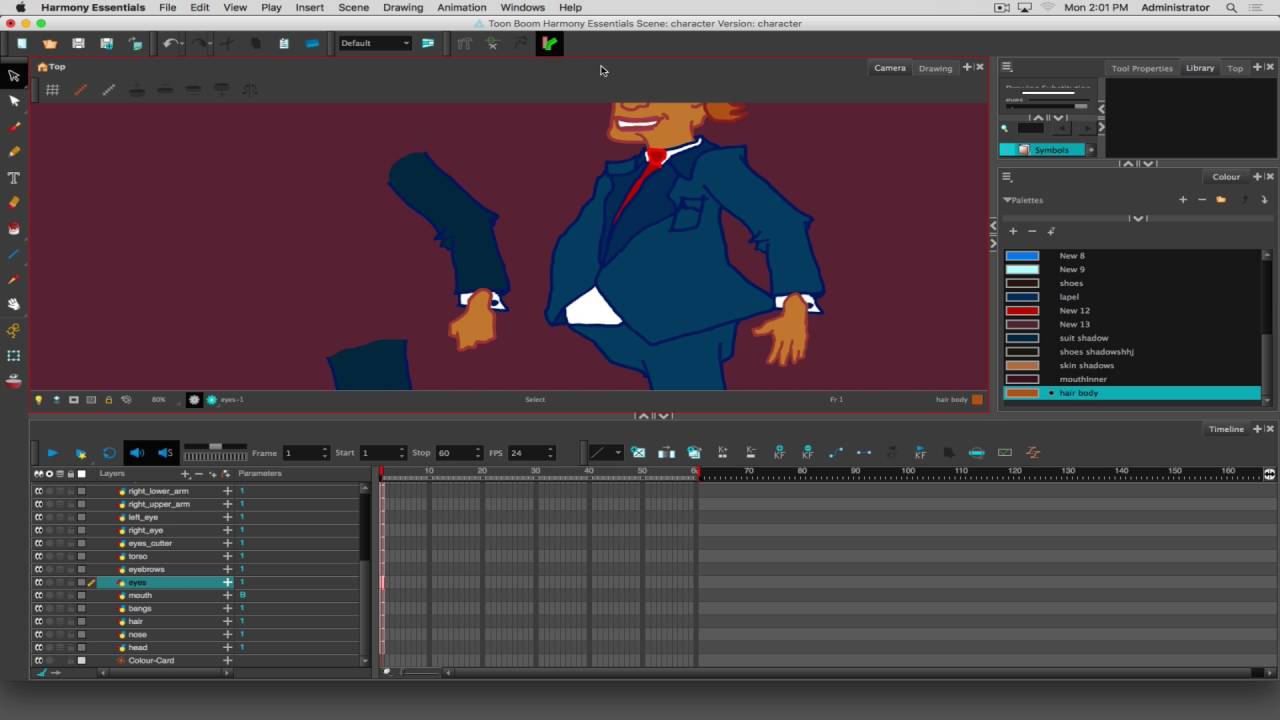Click remove palette minus button
This screenshot has width=1280, height=720.
tap(1202, 200)
